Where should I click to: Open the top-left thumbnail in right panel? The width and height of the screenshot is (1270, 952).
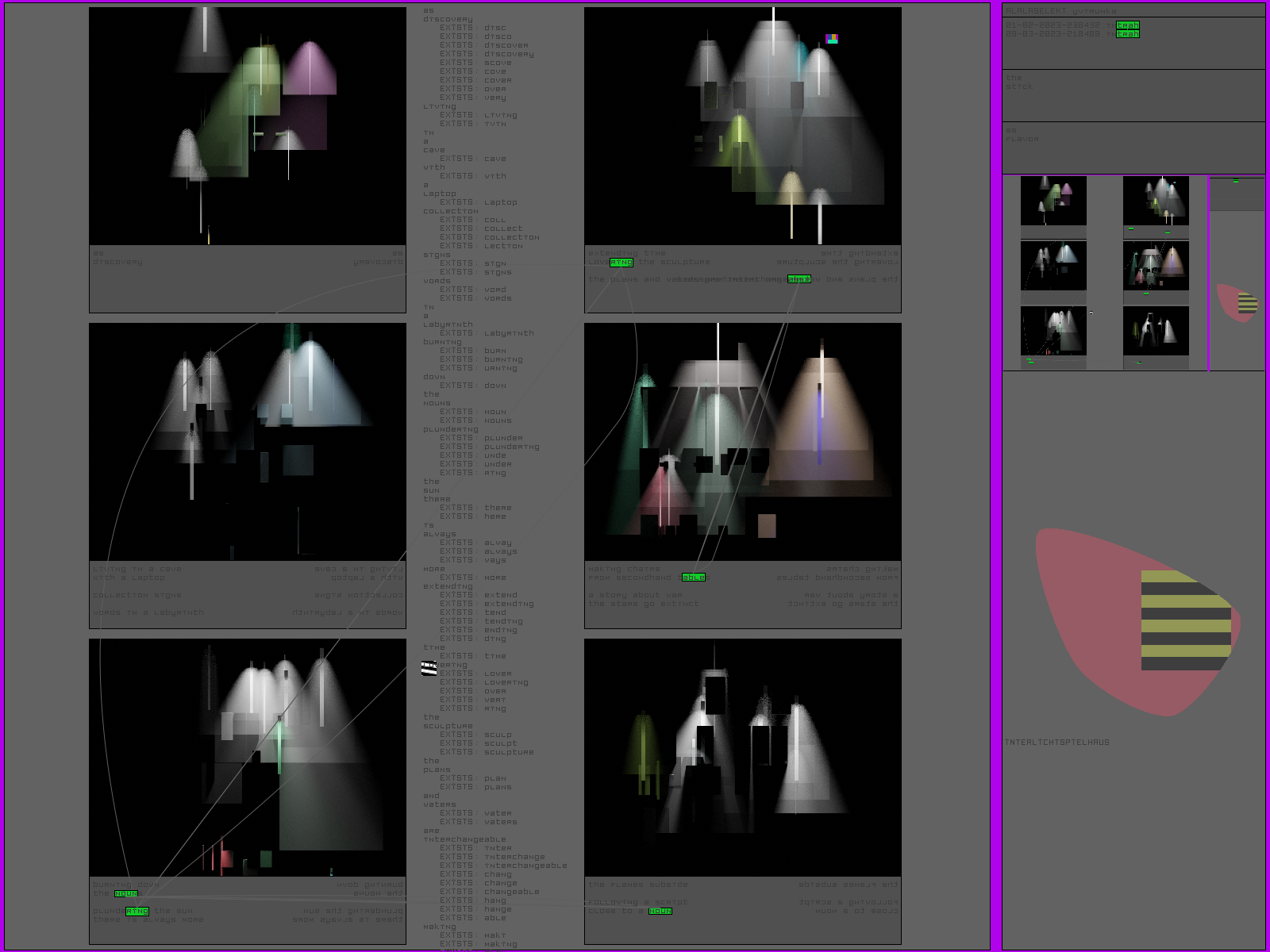(x=1053, y=202)
